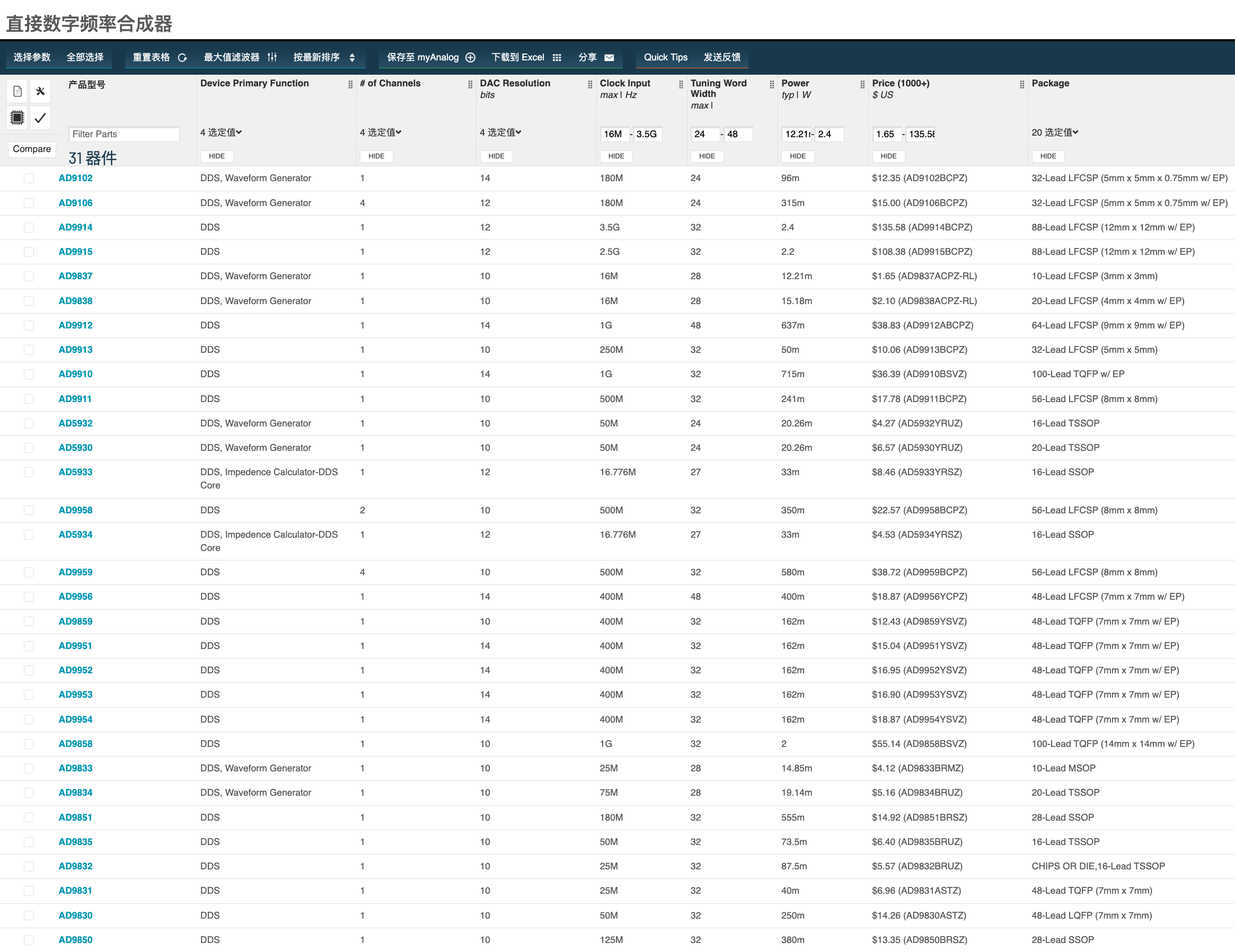This screenshot has width=1235, height=952.
Task: Click drag handle of Device Primary Function column
Action: (x=350, y=84)
